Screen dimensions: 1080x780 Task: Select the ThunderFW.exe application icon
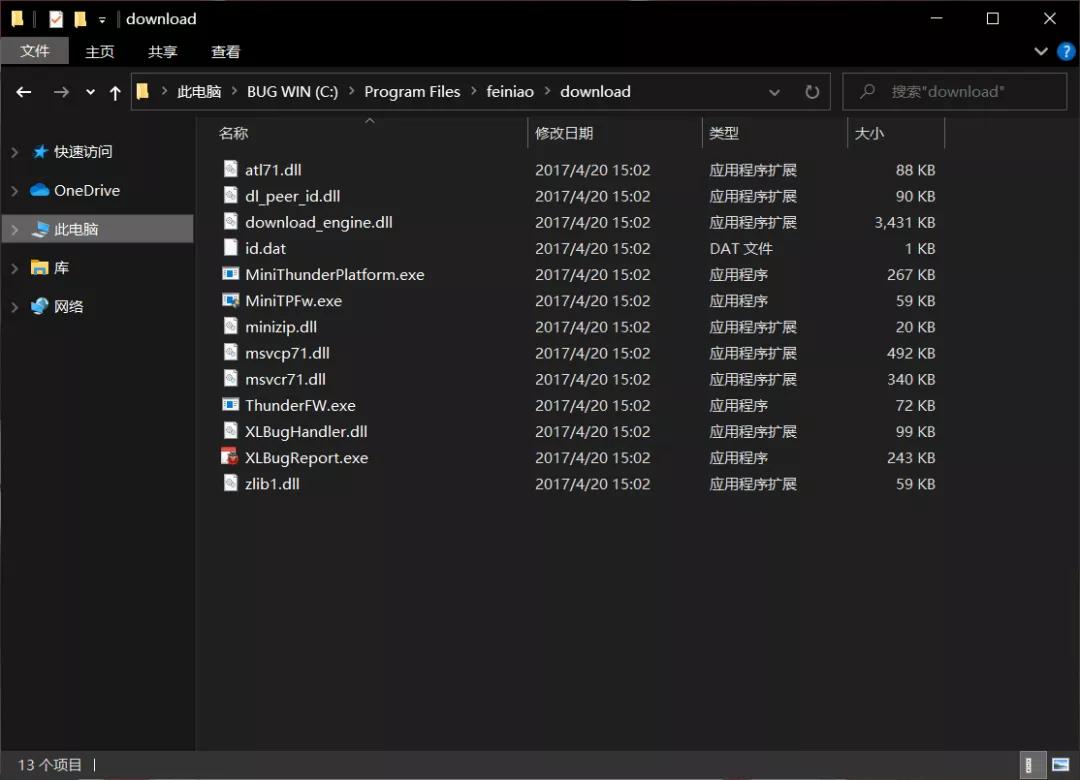click(230, 405)
